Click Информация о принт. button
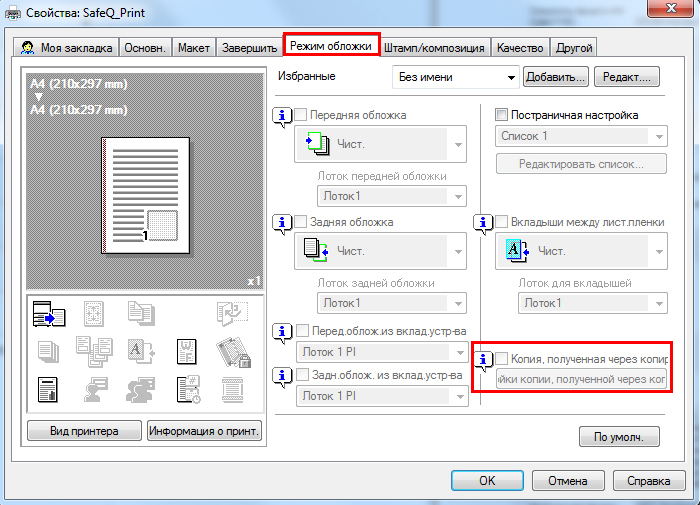The height and width of the screenshot is (505, 700). click(204, 431)
